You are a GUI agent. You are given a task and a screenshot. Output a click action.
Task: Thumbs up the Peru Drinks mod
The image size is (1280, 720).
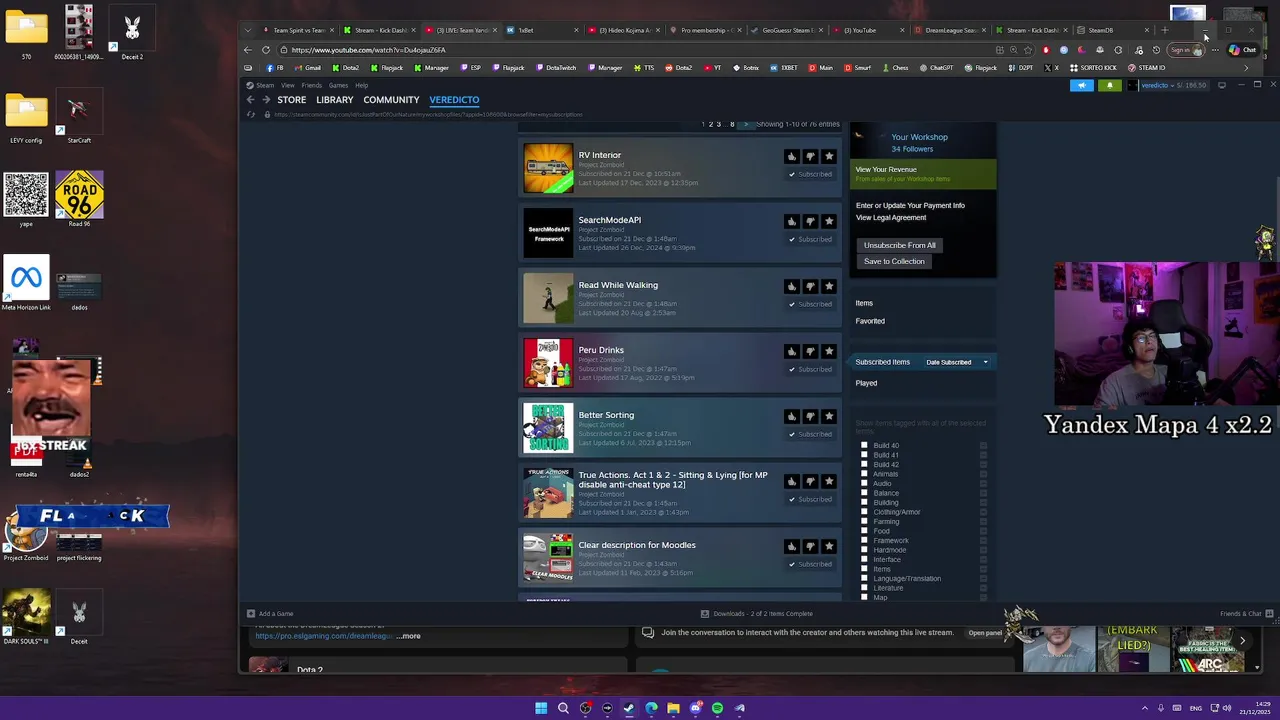[x=792, y=351]
